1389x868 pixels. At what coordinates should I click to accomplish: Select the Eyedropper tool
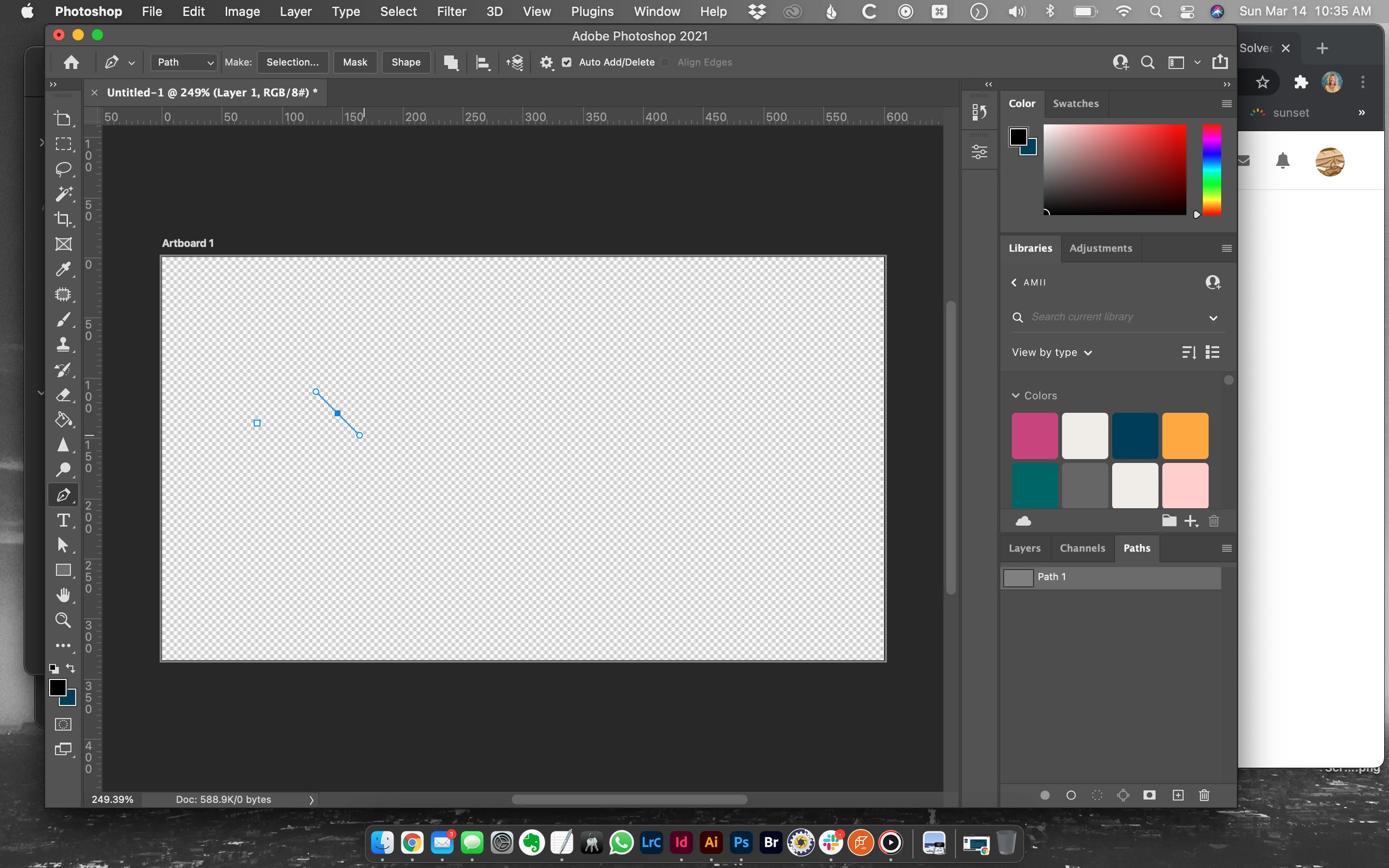tap(63, 269)
